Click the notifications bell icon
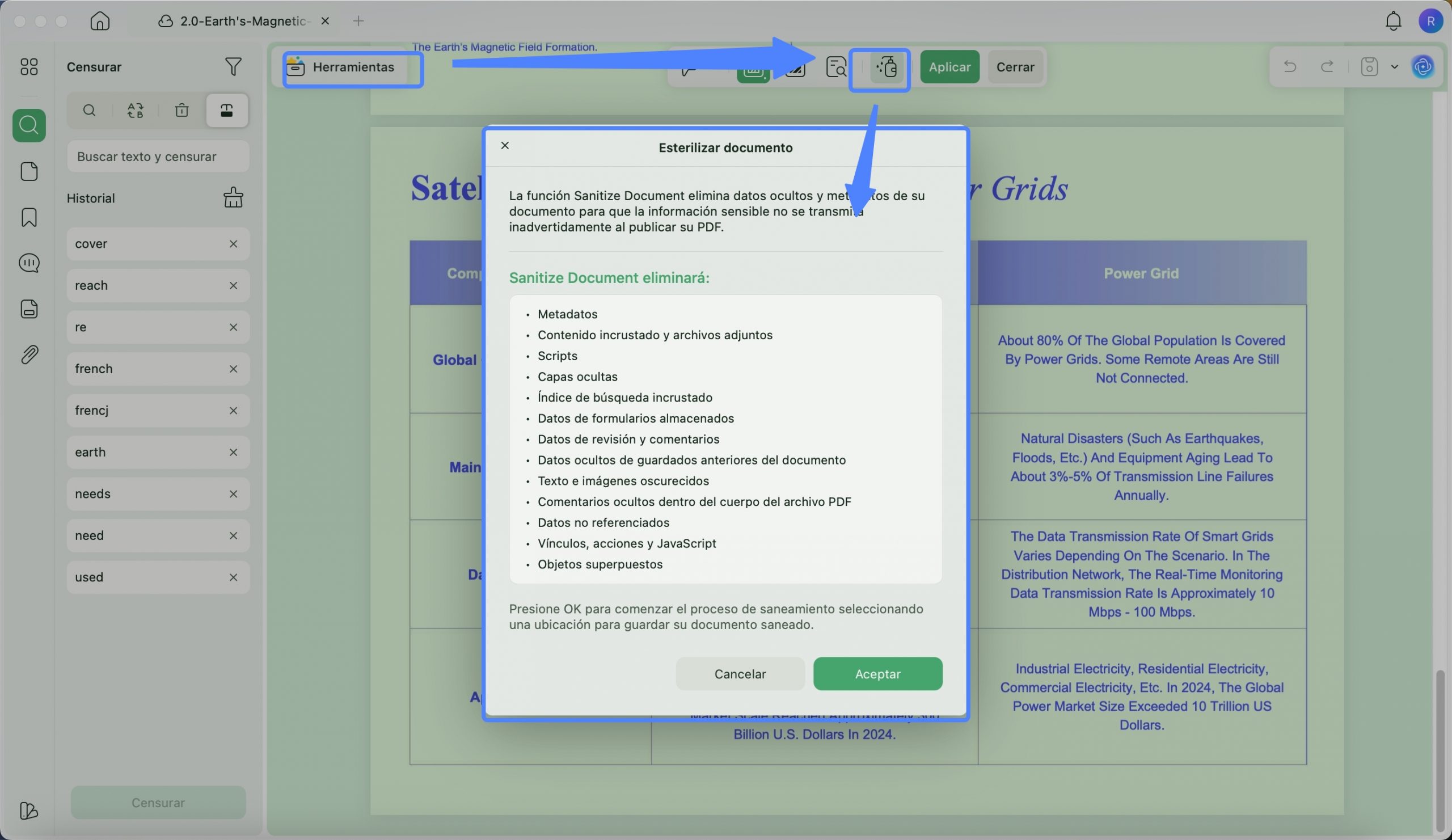 (1392, 22)
